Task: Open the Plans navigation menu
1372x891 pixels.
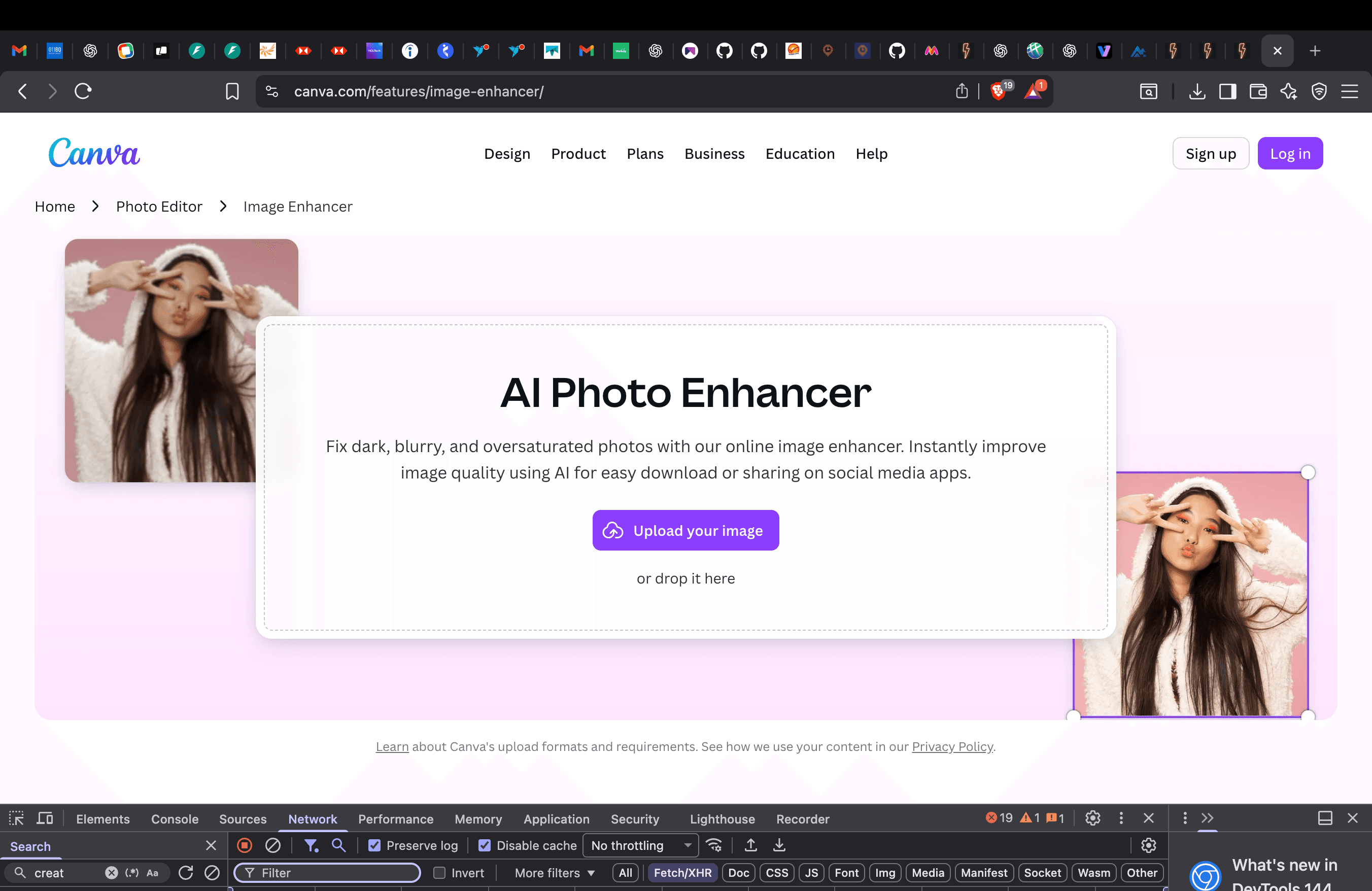Action: (645, 154)
